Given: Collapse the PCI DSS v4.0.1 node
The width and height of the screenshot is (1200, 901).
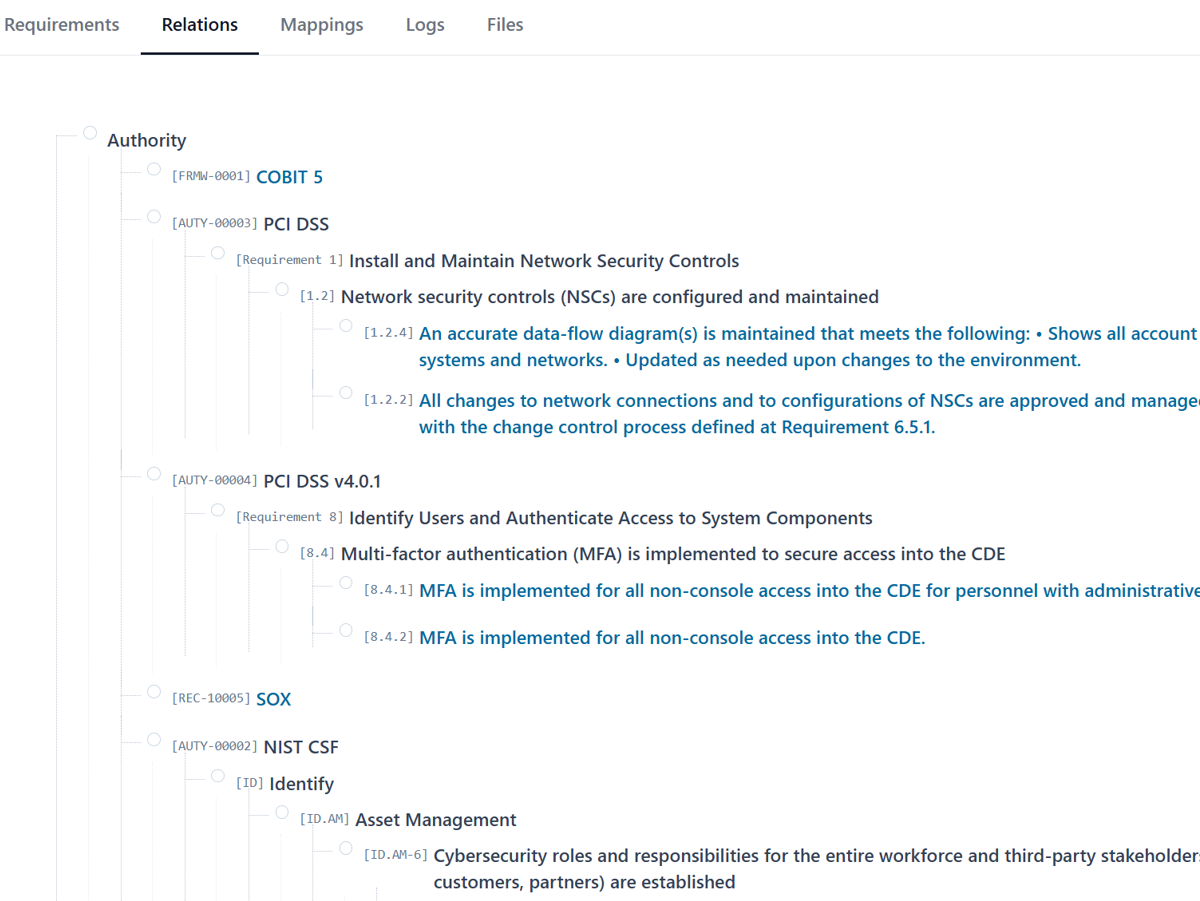Looking at the screenshot, I should point(154,473).
